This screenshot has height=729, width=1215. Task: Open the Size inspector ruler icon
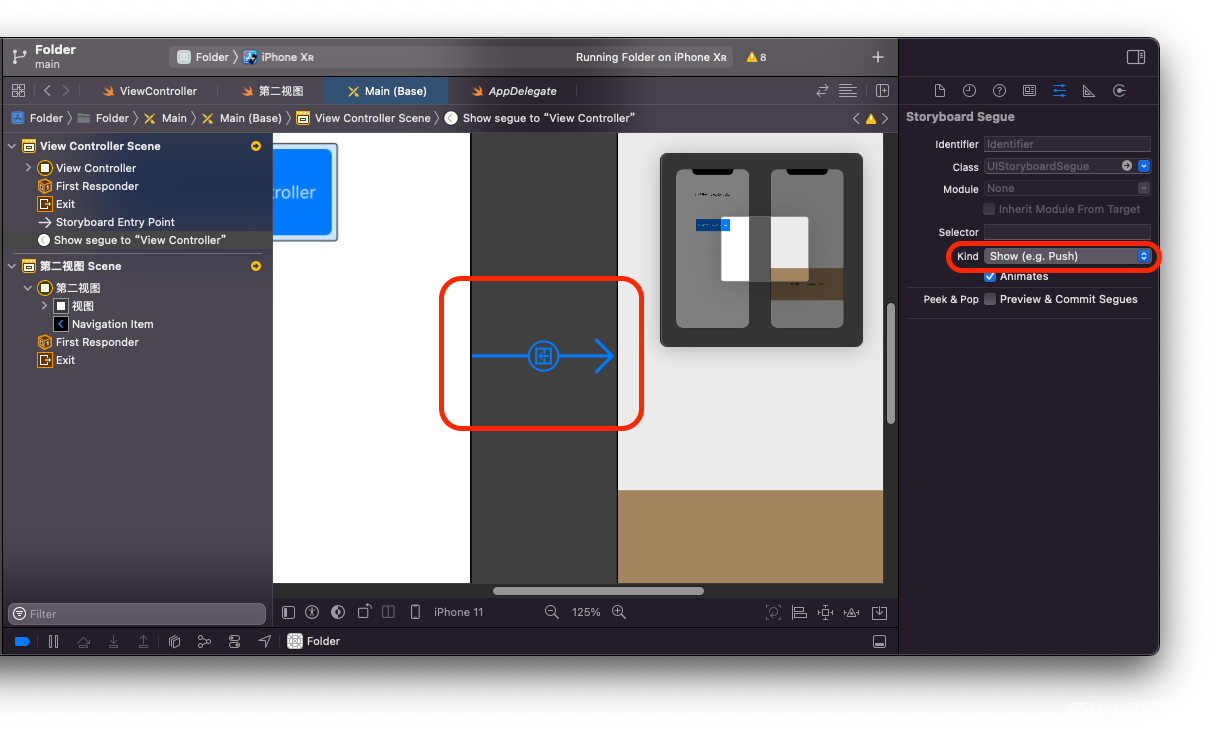1089,91
